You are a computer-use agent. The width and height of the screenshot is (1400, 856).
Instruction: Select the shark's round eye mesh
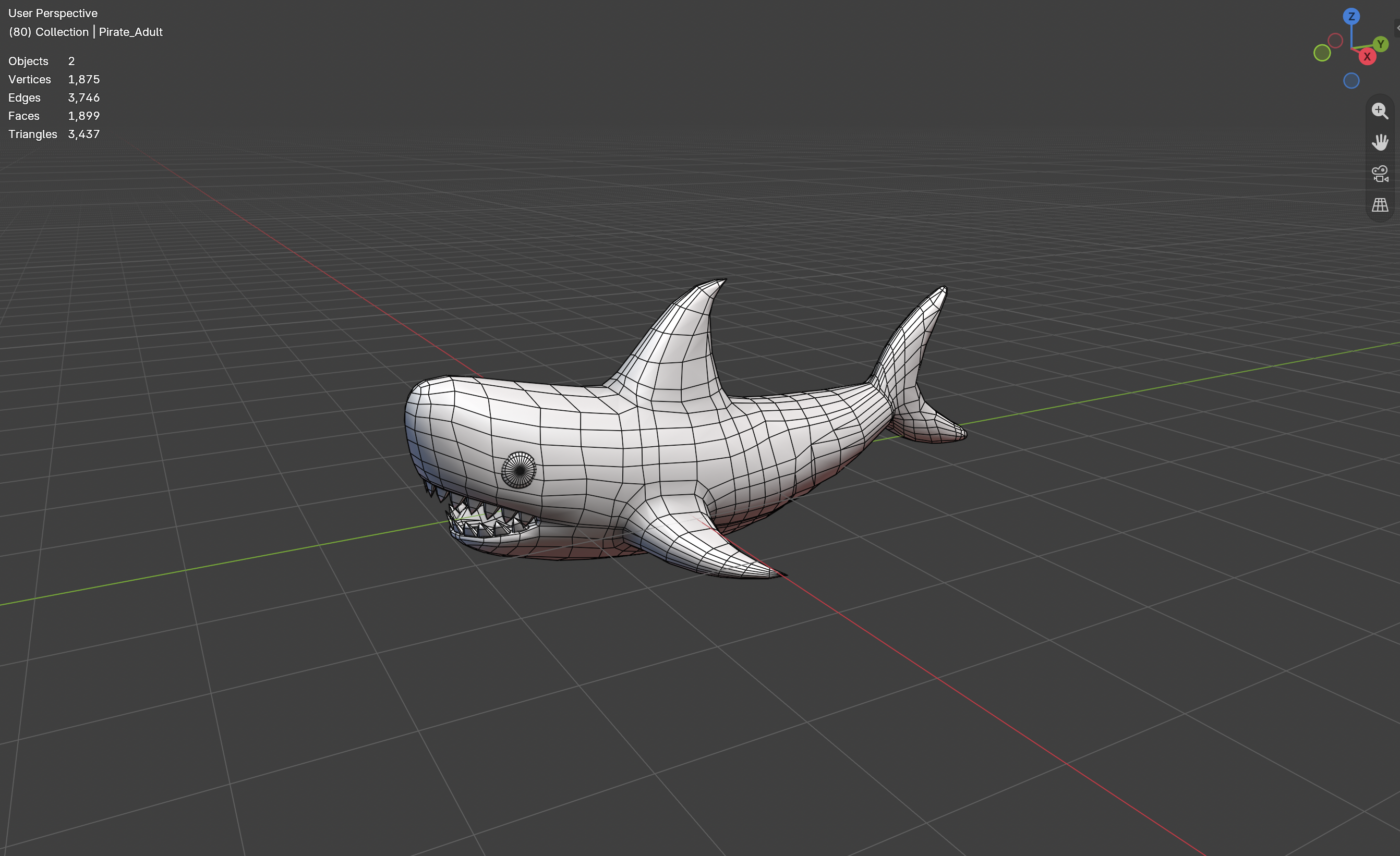[519, 470]
